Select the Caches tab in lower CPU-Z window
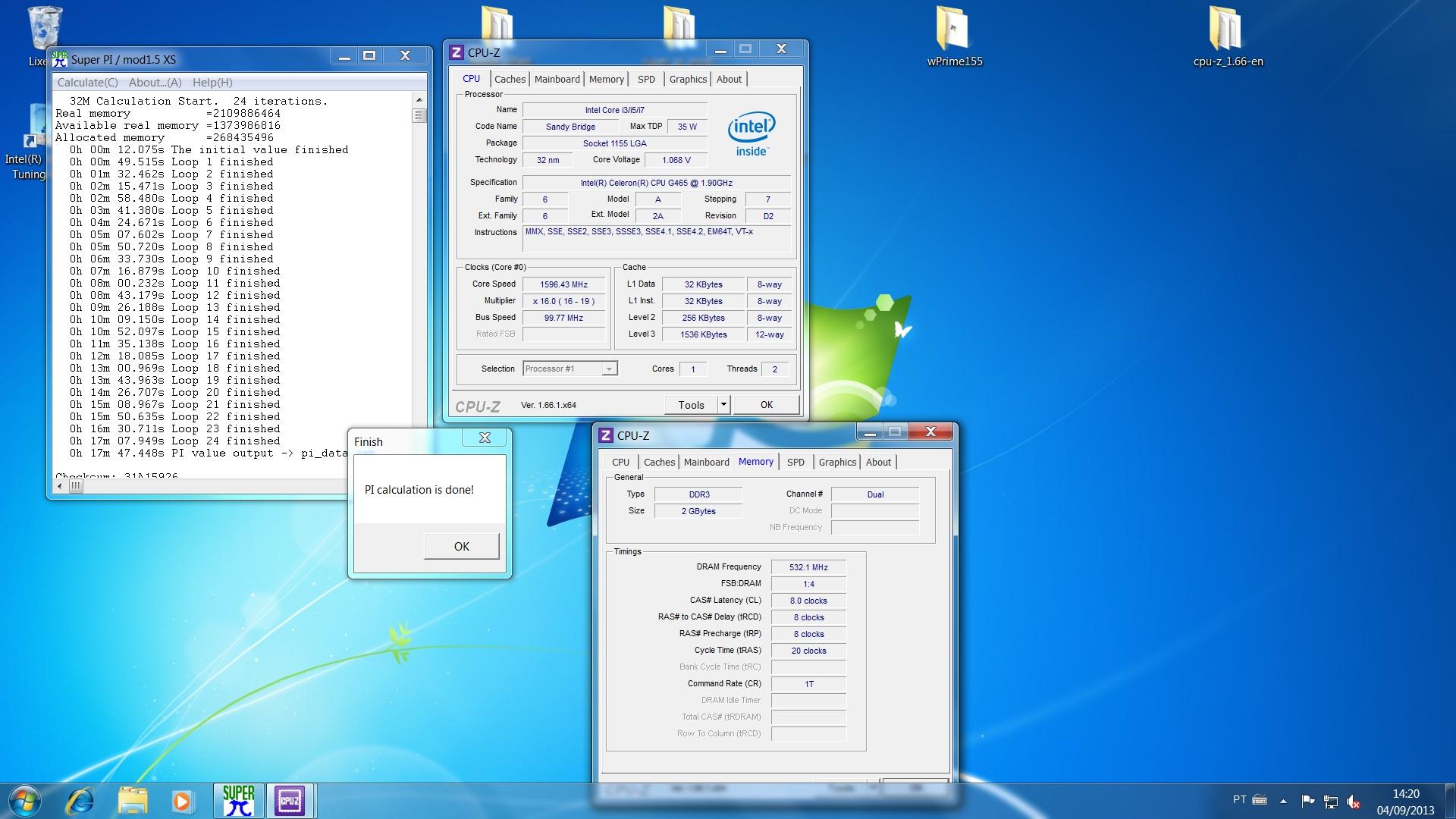 659,462
